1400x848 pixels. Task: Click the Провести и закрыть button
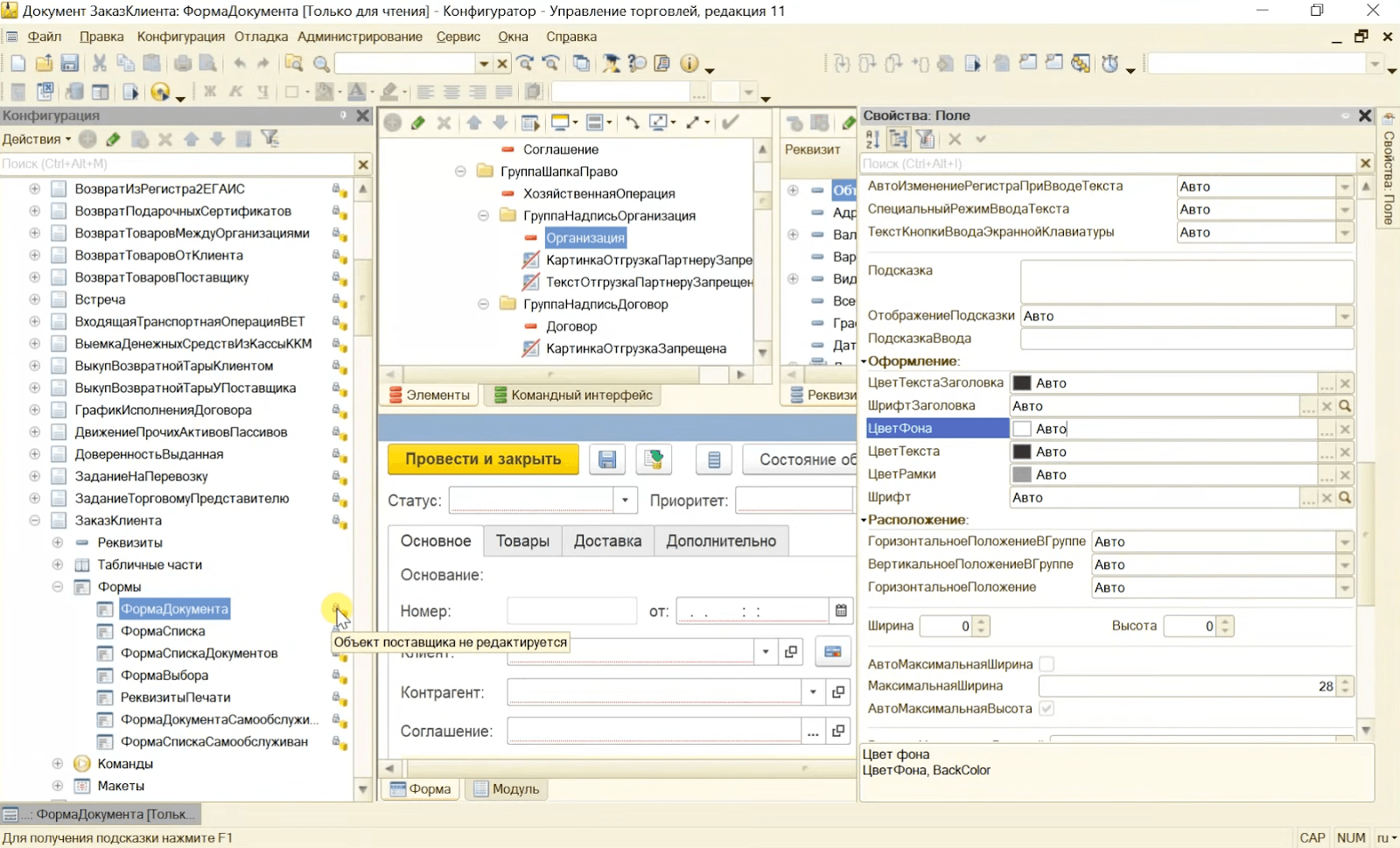(483, 459)
